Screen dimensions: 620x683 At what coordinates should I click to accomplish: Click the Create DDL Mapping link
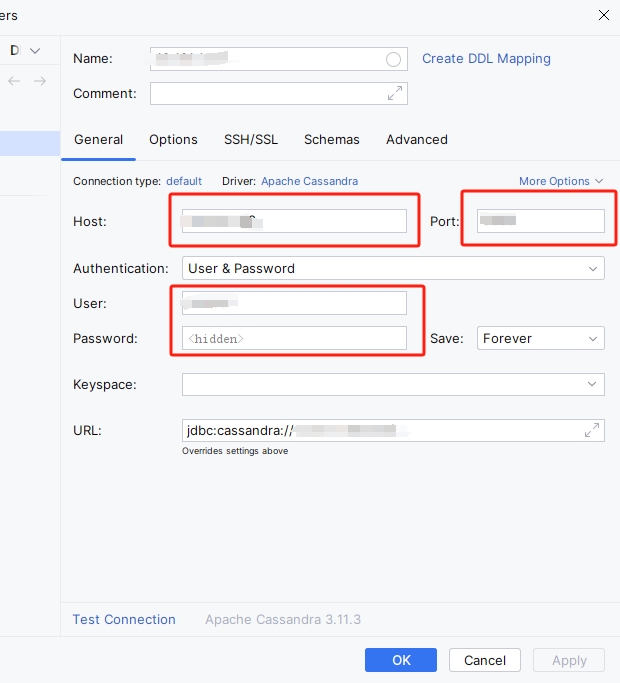point(486,58)
